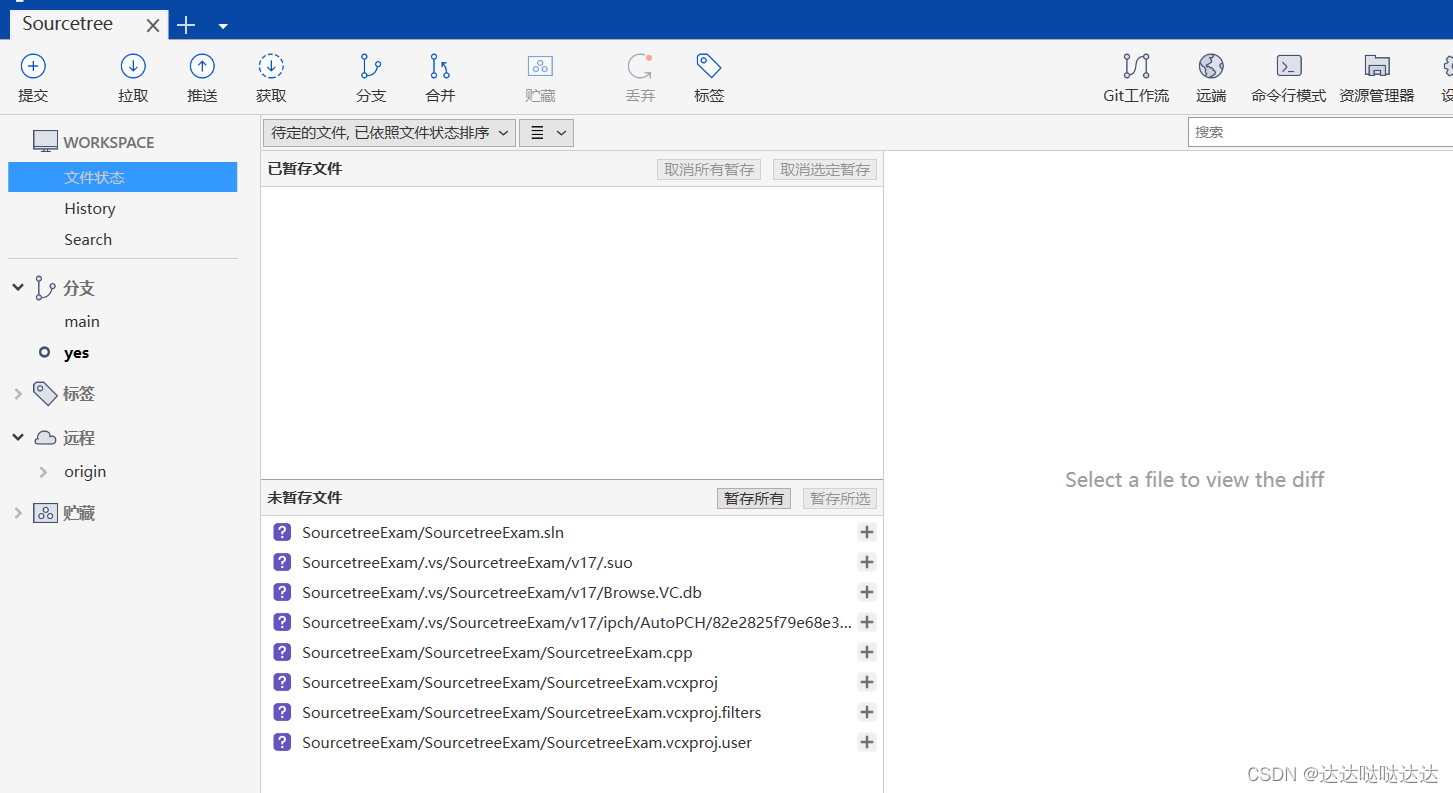This screenshot has width=1453, height=793.
Task: Click the 推送 (Push) toolbar icon
Action: (x=202, y=67)
